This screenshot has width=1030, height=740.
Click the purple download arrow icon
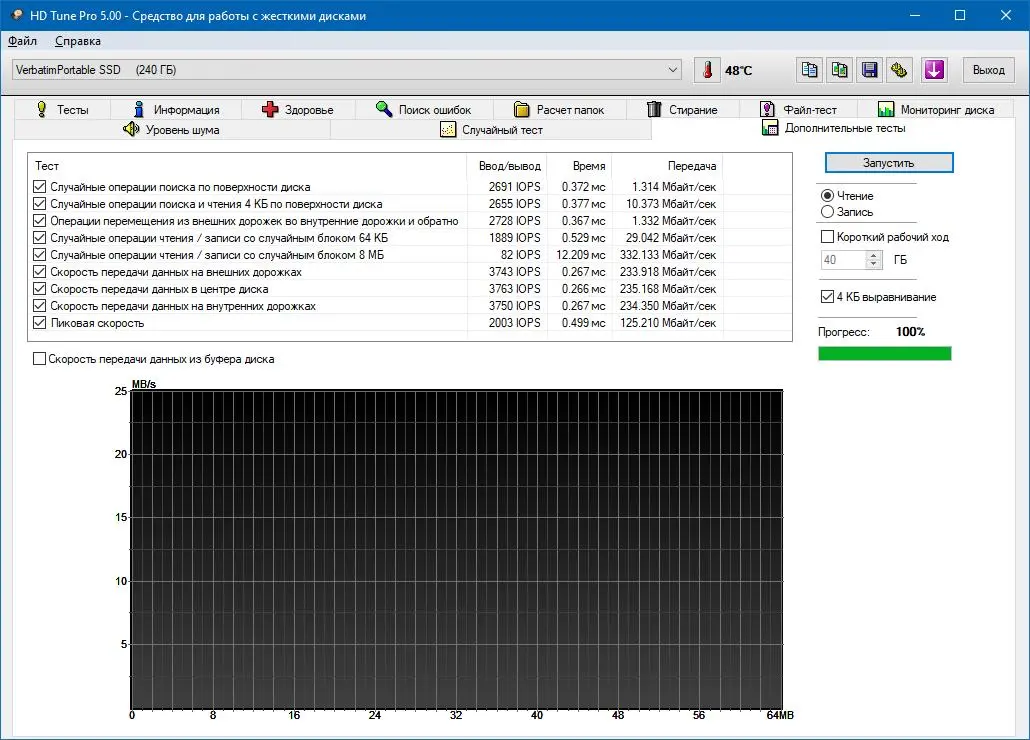[x=933, y=70]
